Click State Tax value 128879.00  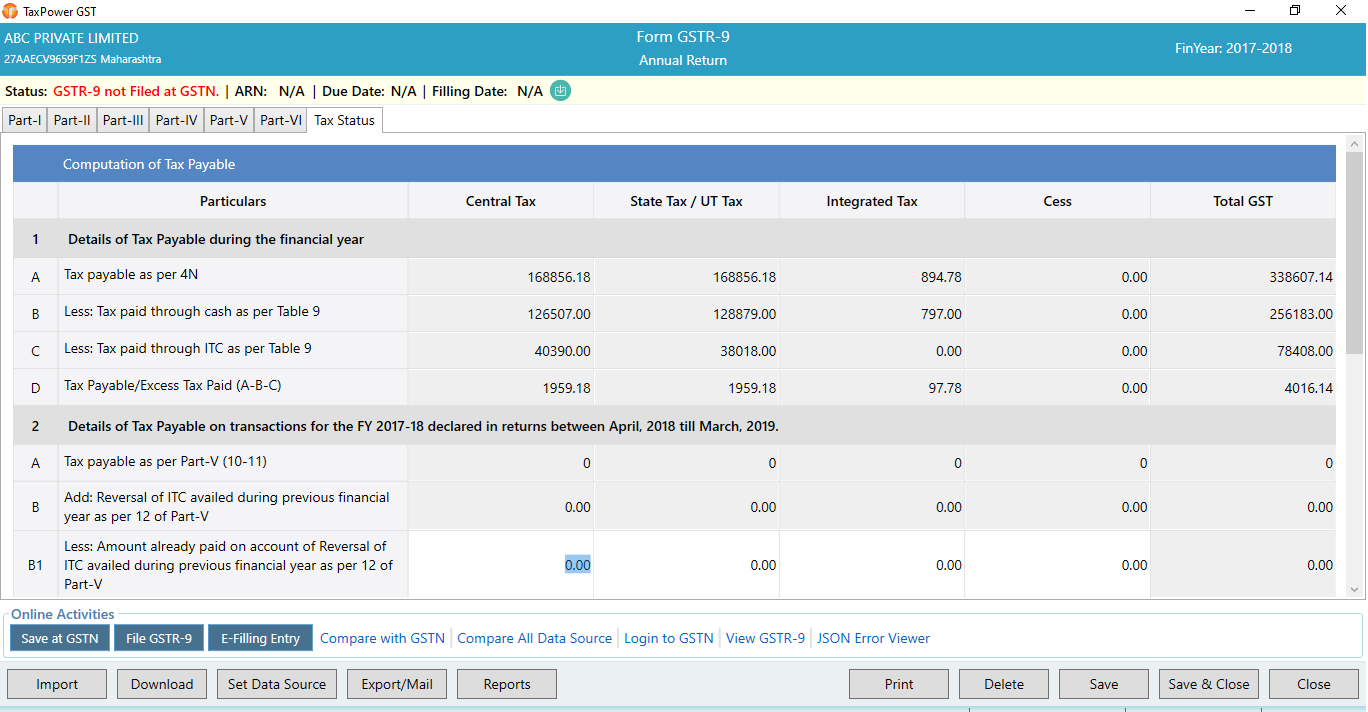pyautogui.click(x=745, y=314)
